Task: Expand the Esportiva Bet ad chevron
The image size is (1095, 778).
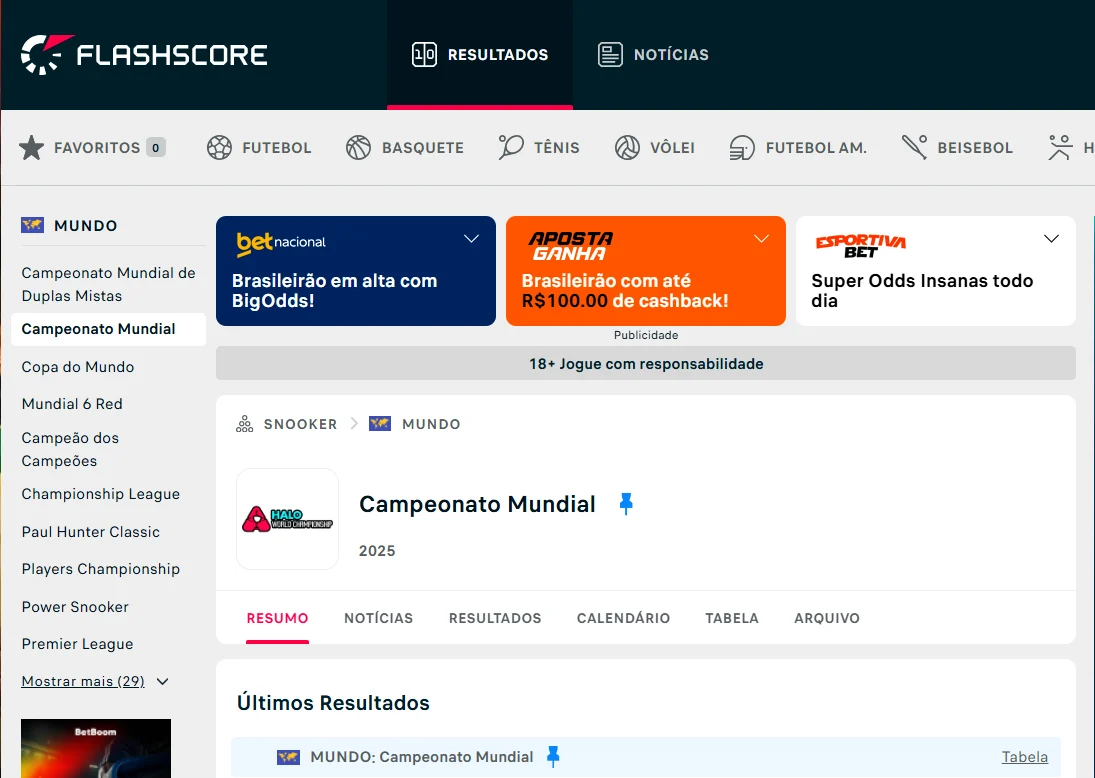Action: click(x=1051, y=239)
